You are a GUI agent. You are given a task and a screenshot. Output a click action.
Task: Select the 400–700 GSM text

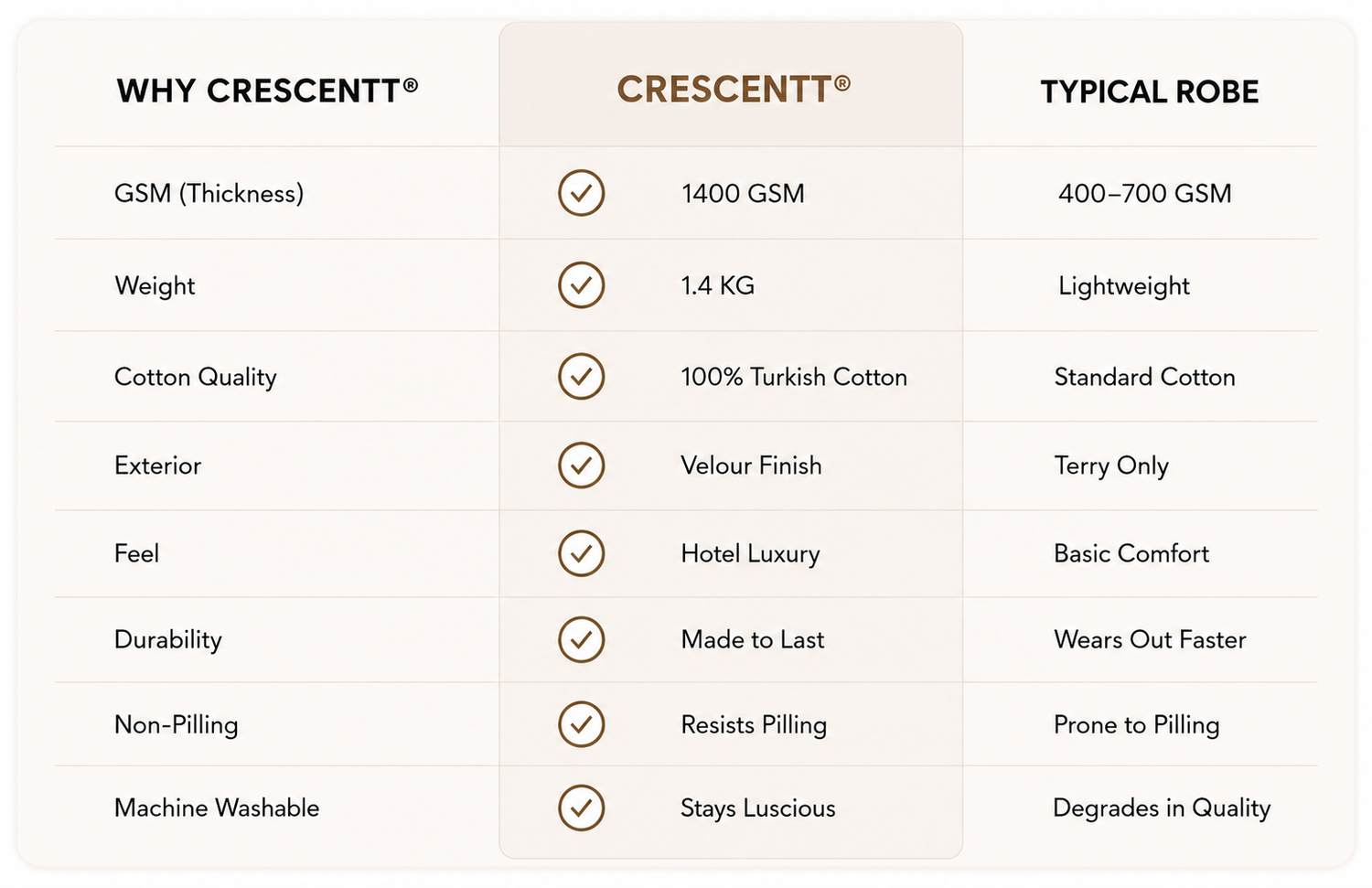(x=1145, y=194)
